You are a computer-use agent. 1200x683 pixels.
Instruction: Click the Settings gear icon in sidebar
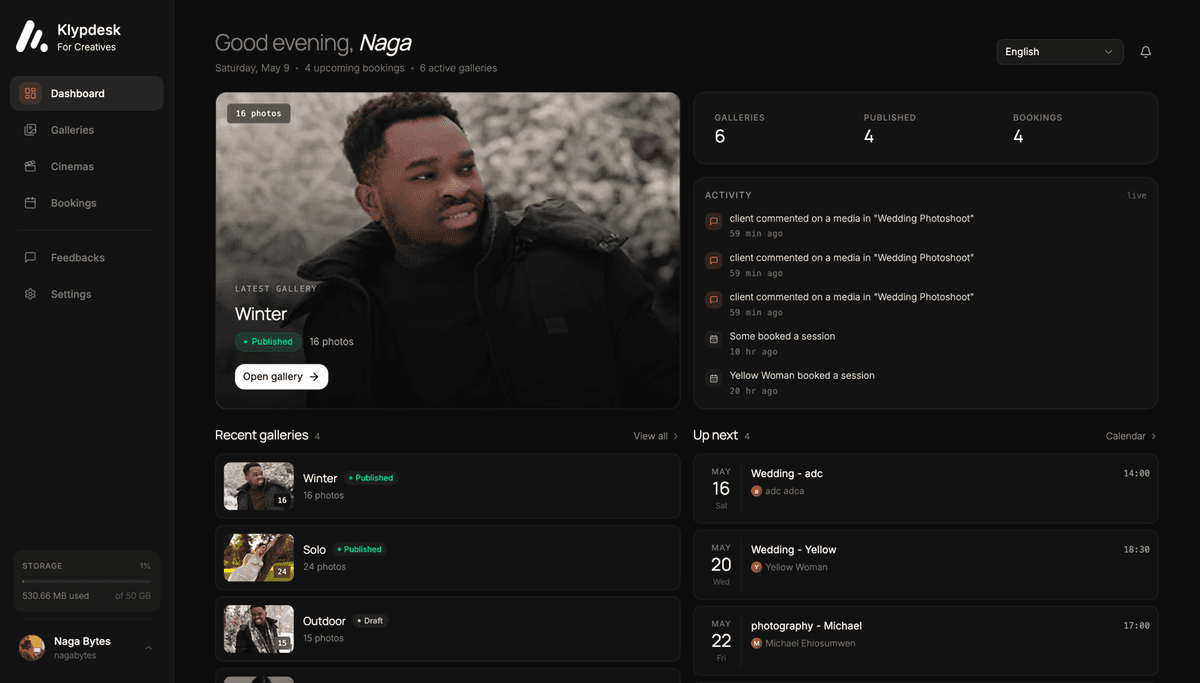coord(30,294)
